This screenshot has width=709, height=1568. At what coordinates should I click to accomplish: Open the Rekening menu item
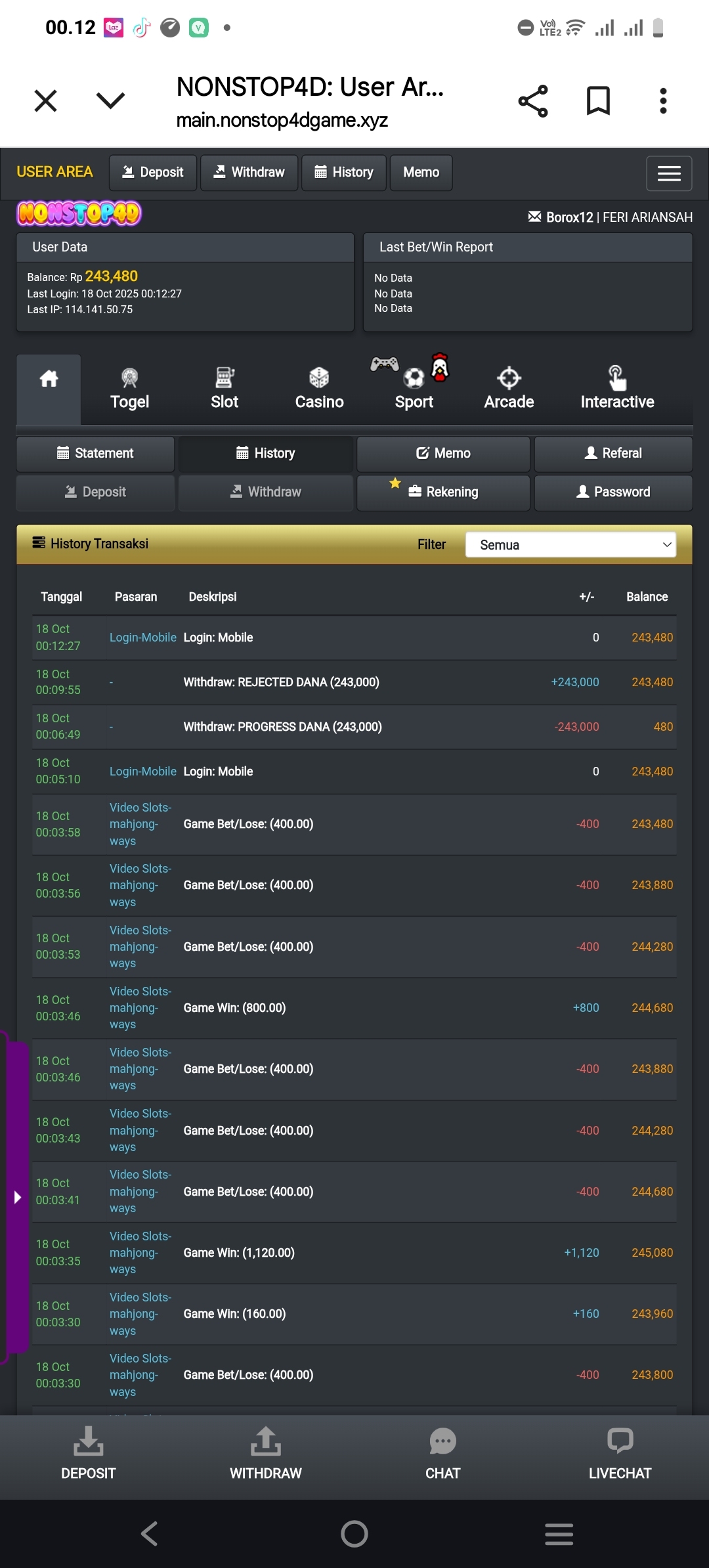(443, 492)
